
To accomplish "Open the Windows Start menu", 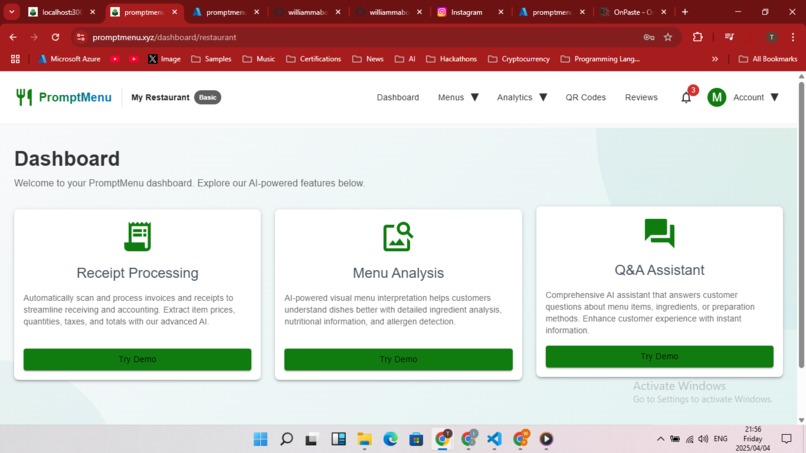I will (261, 439).
